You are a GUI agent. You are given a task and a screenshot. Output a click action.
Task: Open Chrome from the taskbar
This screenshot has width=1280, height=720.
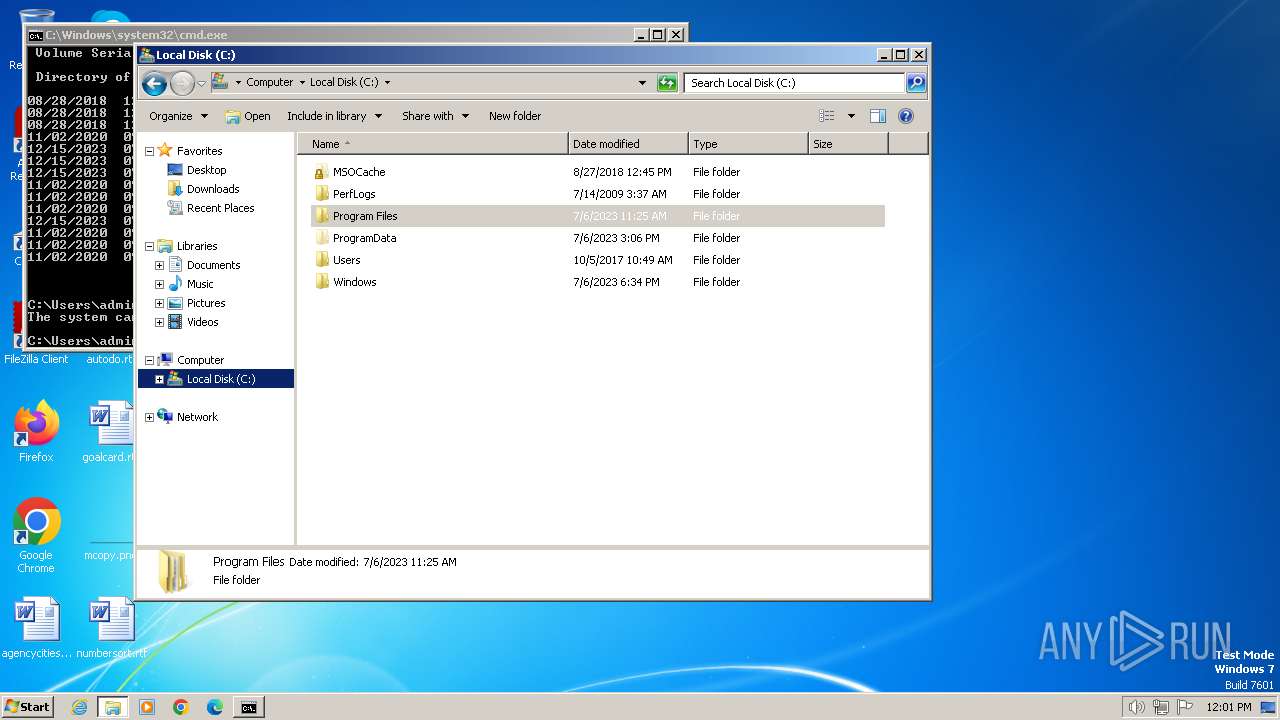click(181, 707)
